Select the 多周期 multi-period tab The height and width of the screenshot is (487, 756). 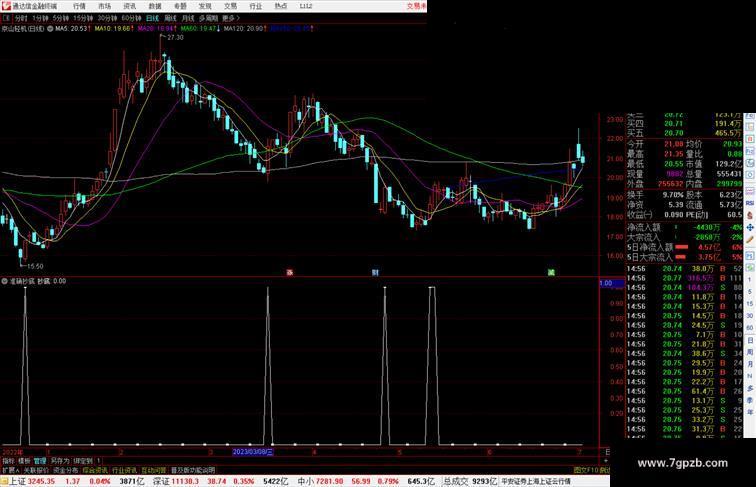(208, 18)
